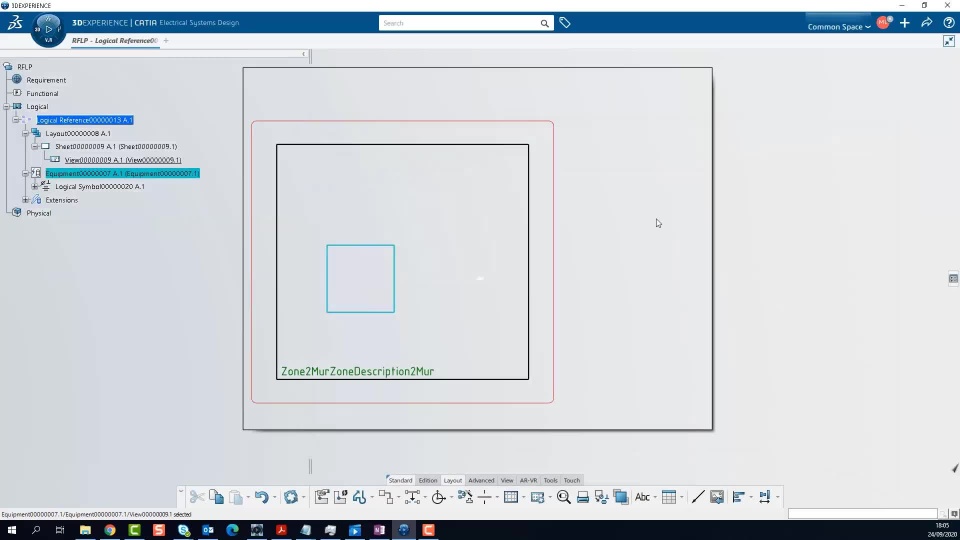Screen dimensions: 960x540
Task: Expand the Logical Symbol00000020 node
Action: click(35, 187)
